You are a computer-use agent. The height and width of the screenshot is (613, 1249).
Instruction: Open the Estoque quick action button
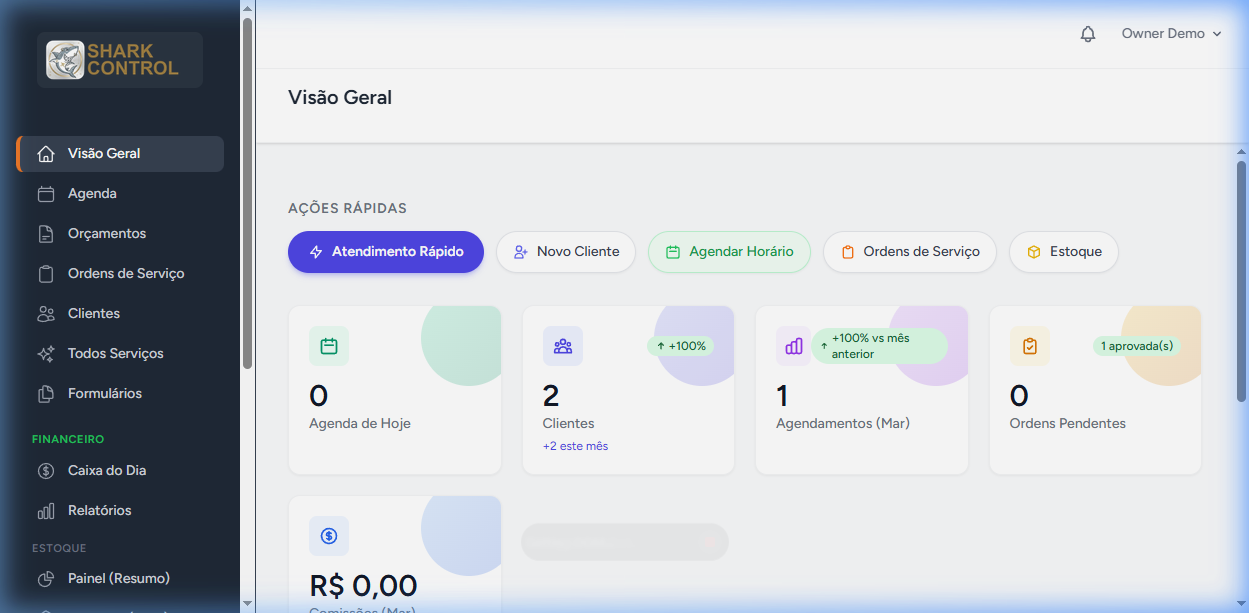[x=1063, y=252]
